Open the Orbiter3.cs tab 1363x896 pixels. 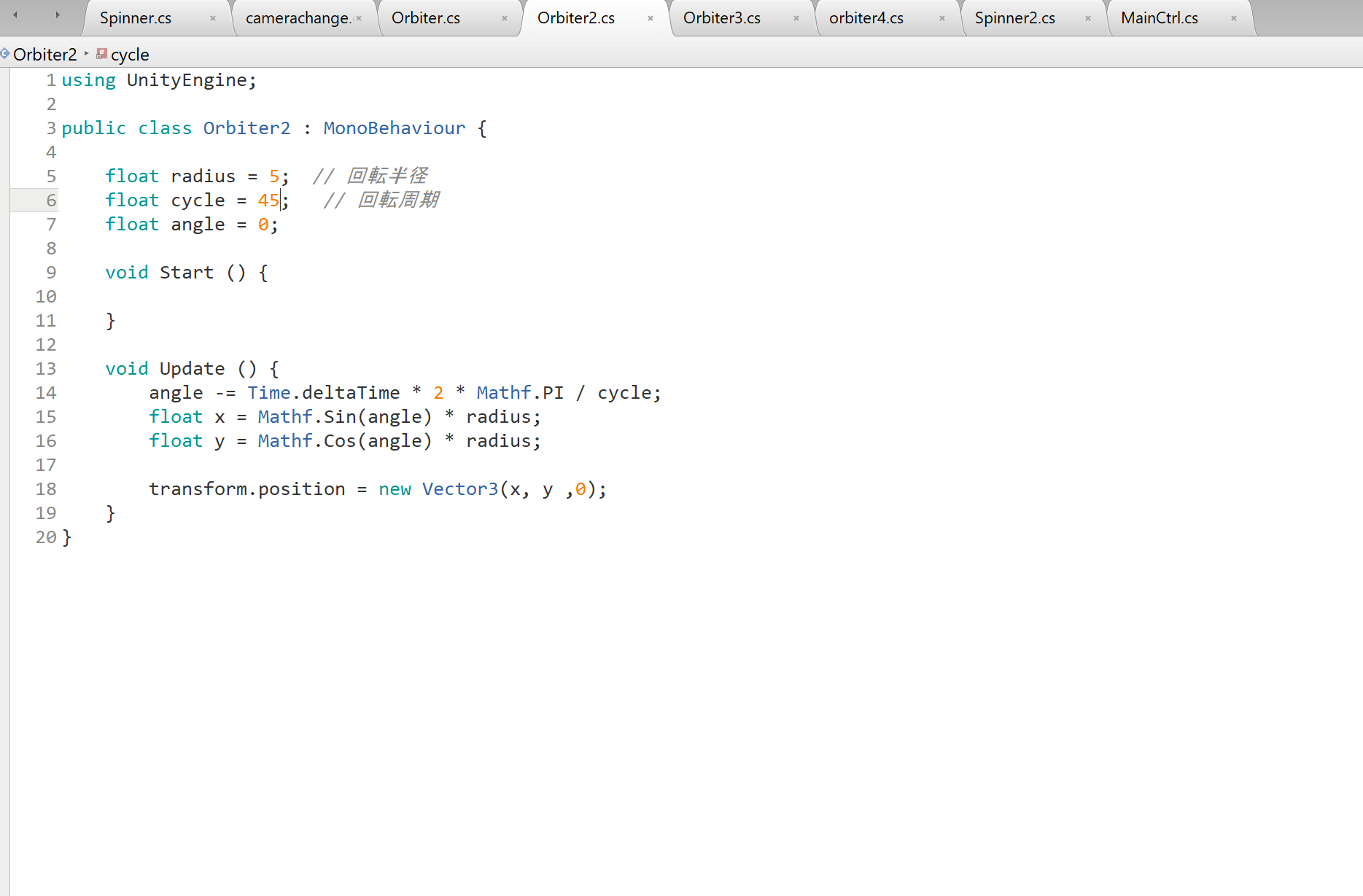722,18
